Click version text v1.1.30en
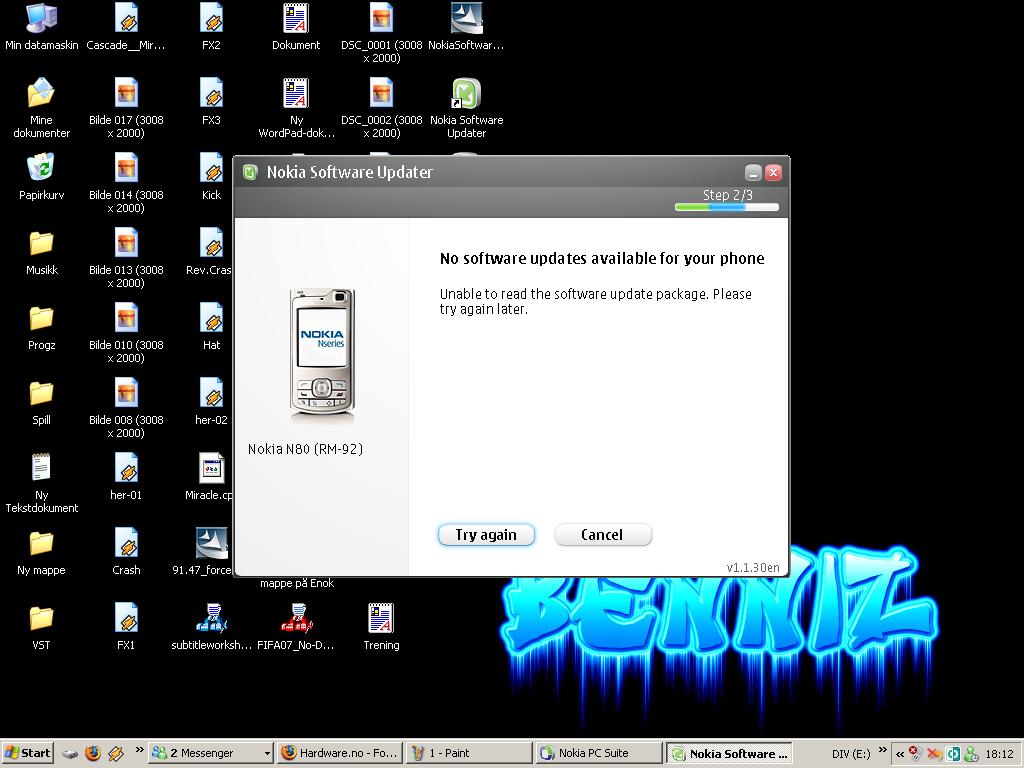1024x768 pixels. click(753, 568)
